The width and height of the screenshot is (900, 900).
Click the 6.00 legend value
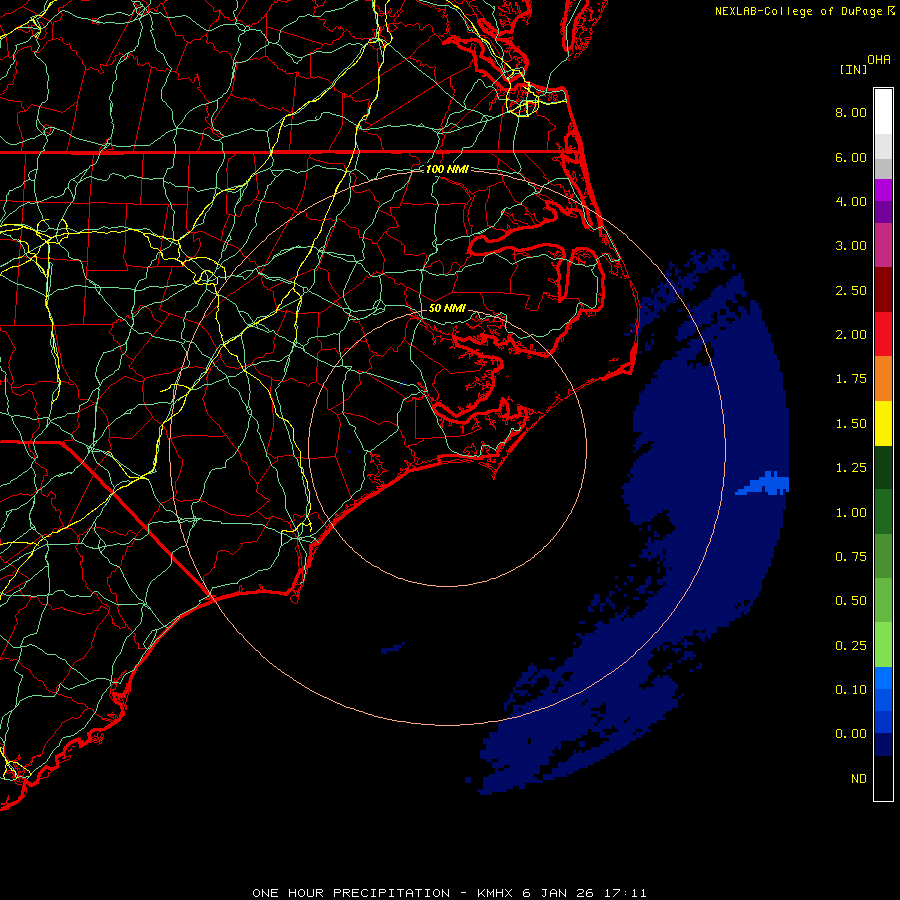(851, 157)
